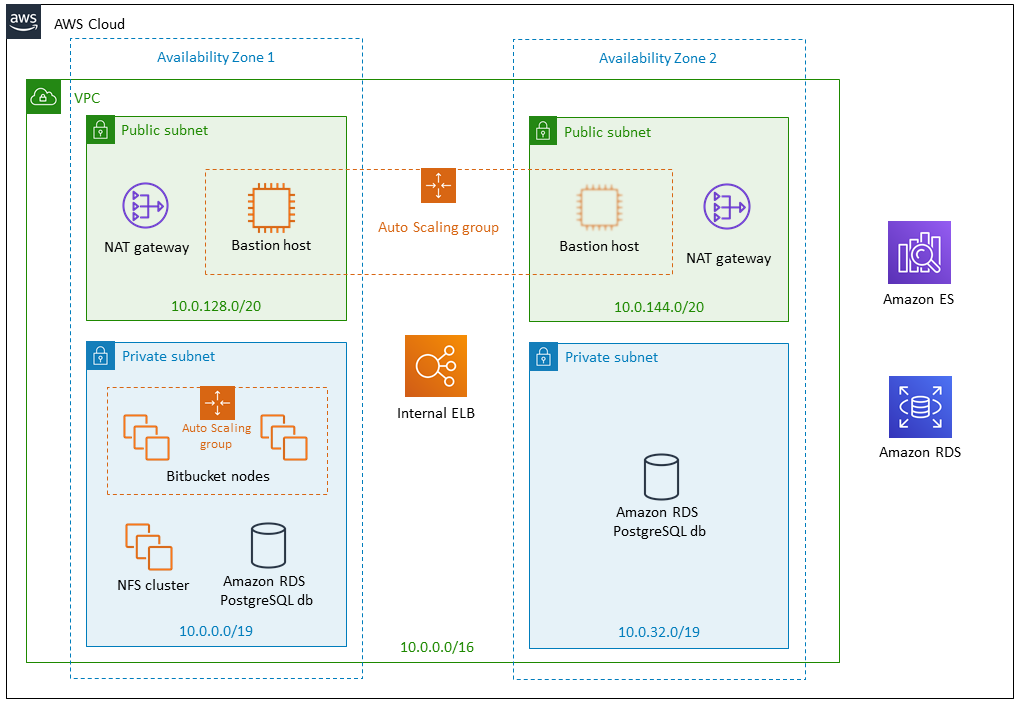The image size is (1022, 706).
Task: Select the Availability Zone 1 label
Action: click(x=216, y=57)
